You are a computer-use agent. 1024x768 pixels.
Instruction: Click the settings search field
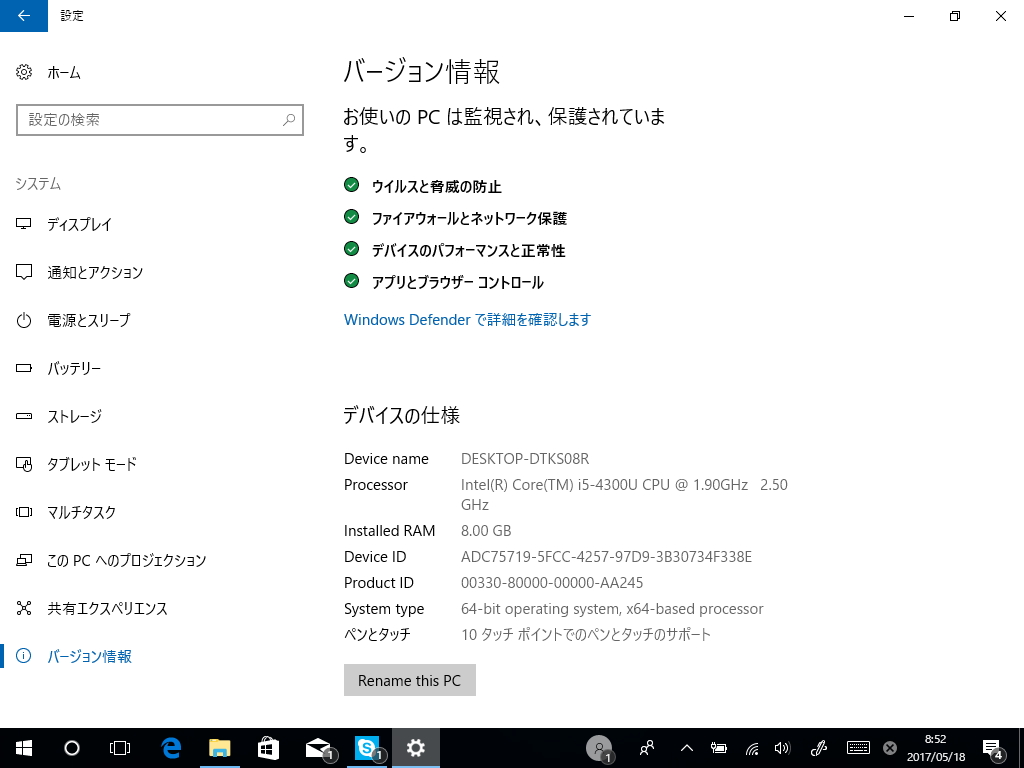(x=160, y=119)
